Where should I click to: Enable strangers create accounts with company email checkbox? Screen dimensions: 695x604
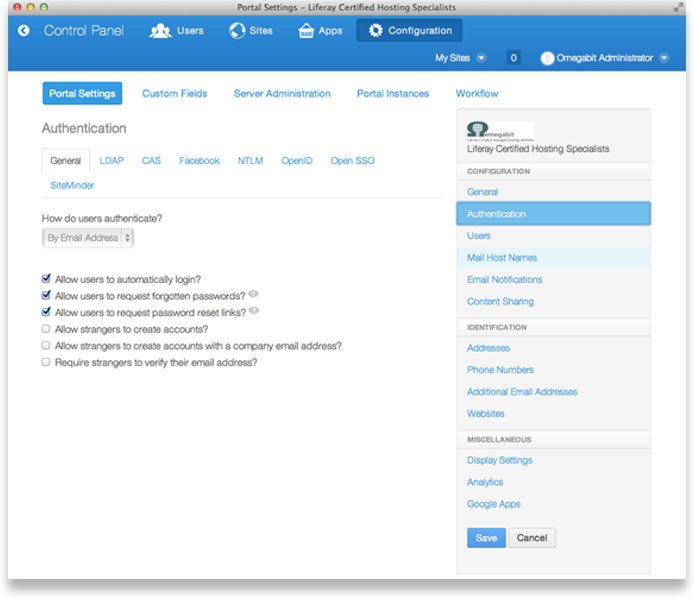pos(46,345)
